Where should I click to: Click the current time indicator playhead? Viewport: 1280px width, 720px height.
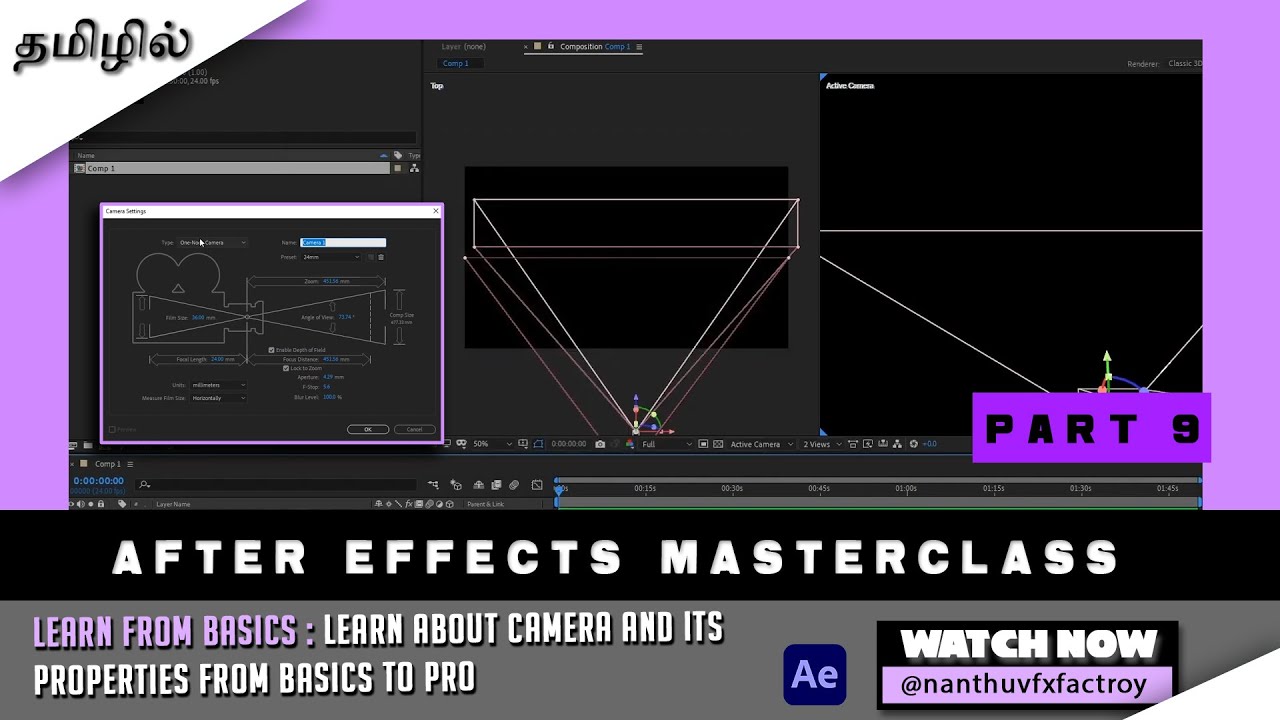coord(559,489)
